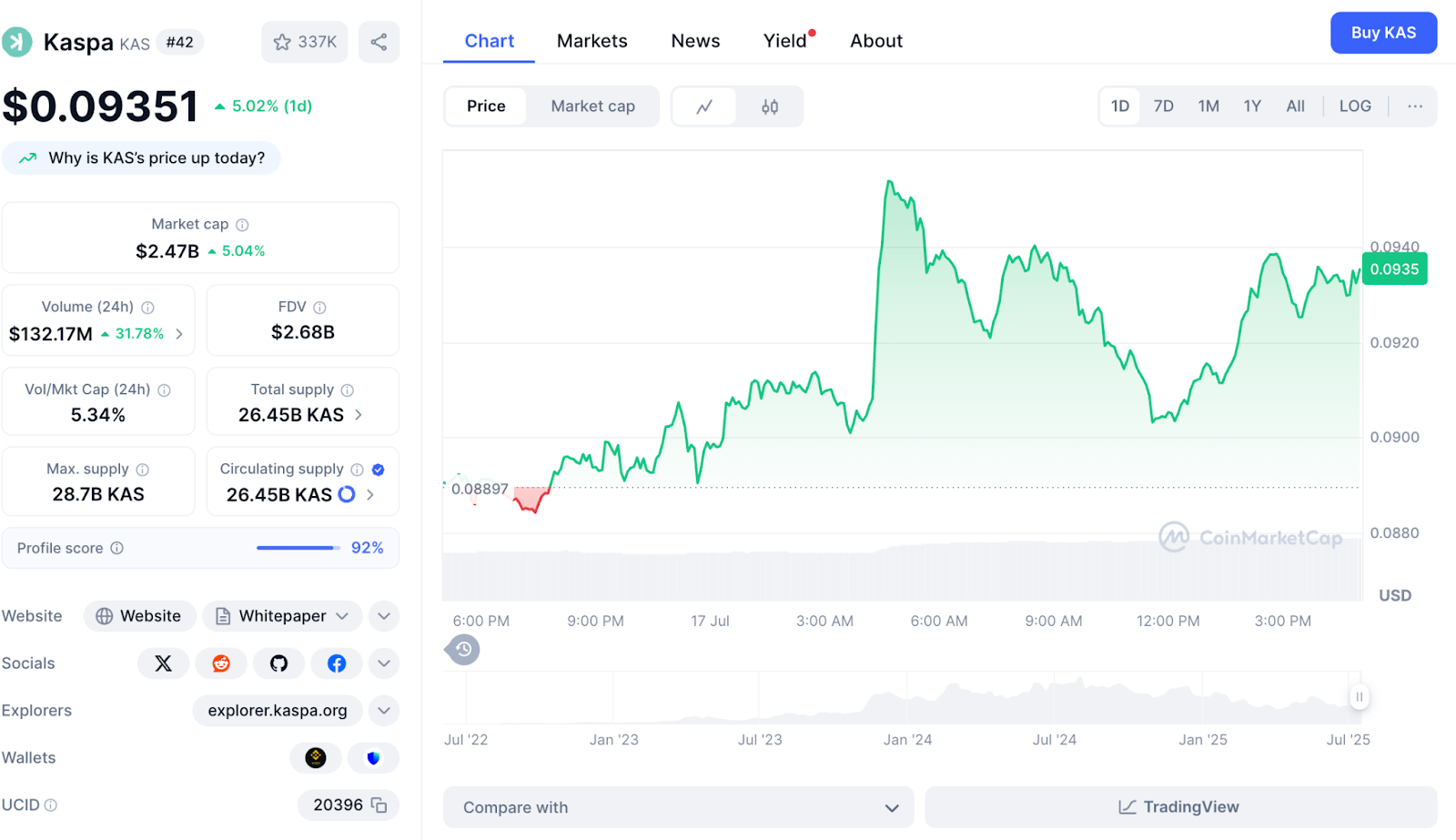Open the Chart tab
Viewport: 1456px width, 840px height.
tap(489, 41)
